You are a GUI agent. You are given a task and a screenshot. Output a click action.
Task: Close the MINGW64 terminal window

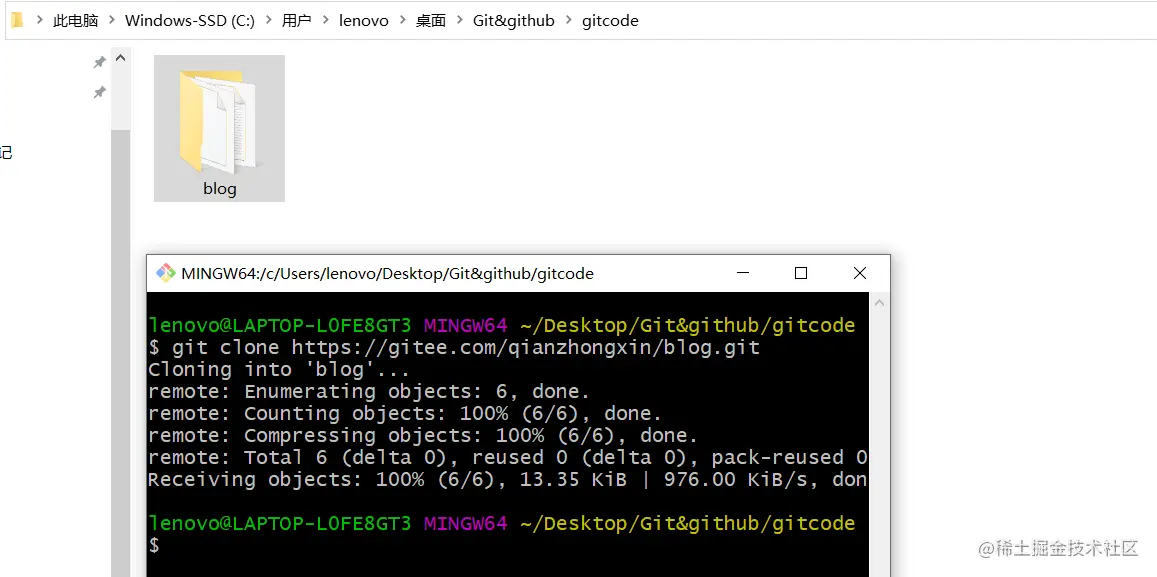coord(860,273)
